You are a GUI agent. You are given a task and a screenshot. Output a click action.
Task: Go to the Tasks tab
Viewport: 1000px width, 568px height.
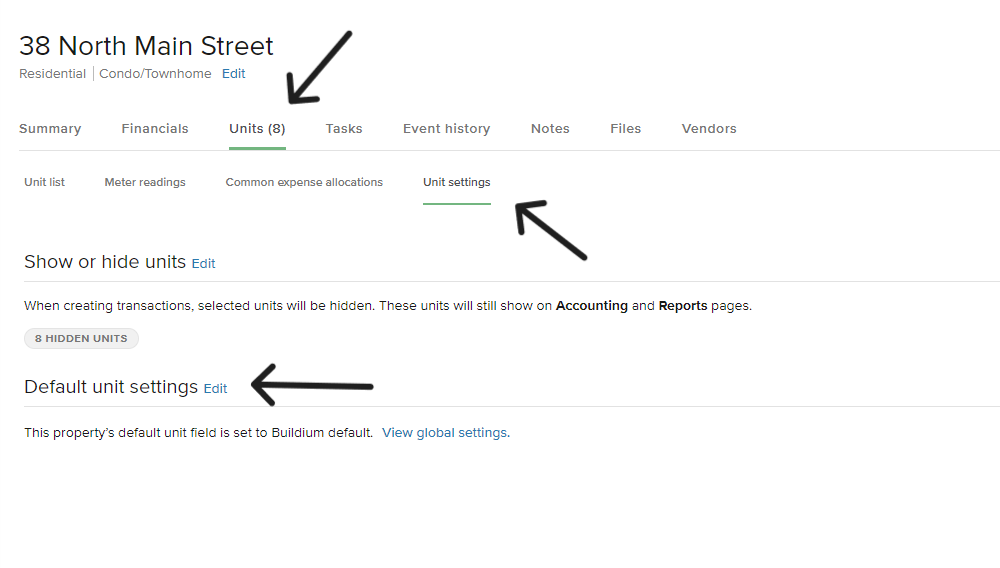(x=344, y=129)
